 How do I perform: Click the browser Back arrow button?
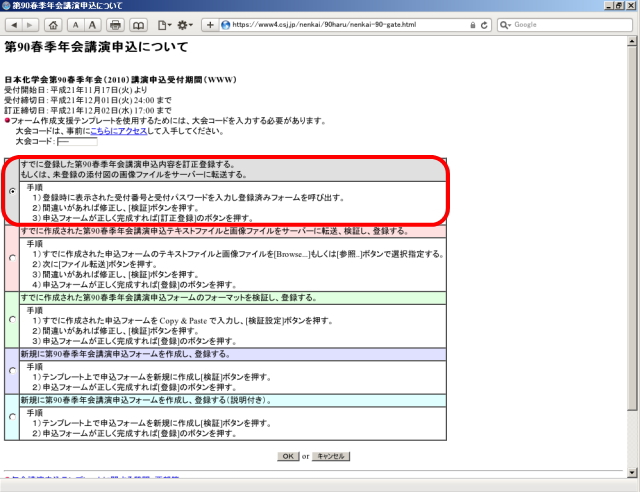coord(12,24)
